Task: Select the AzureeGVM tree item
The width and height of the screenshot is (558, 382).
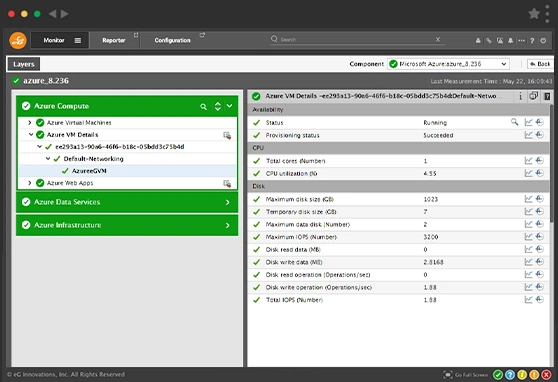Action: (x=89, y=171)
